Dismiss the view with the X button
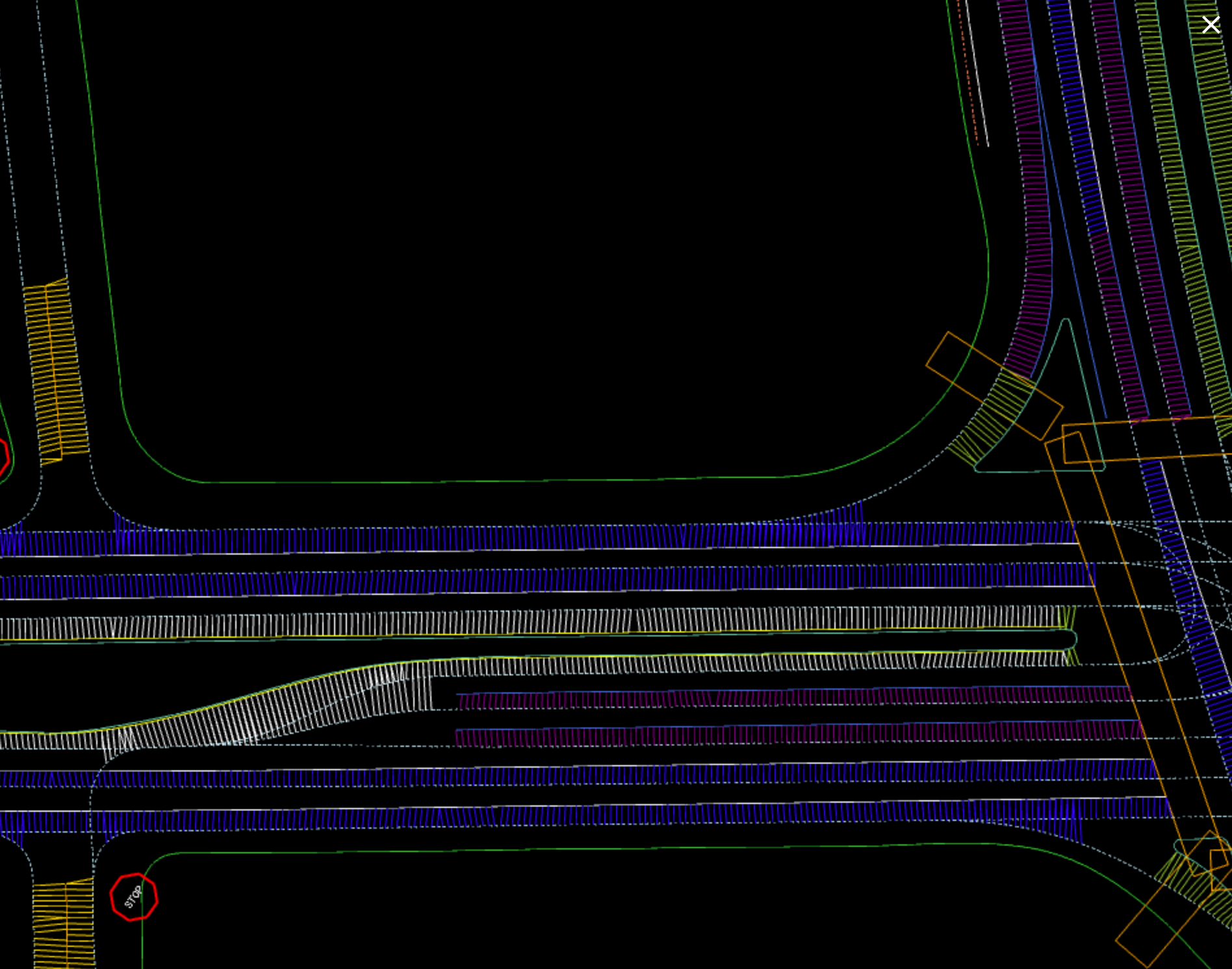Image resolution: width=1232 pixels, height=969 pixels. coord(1211,25)
